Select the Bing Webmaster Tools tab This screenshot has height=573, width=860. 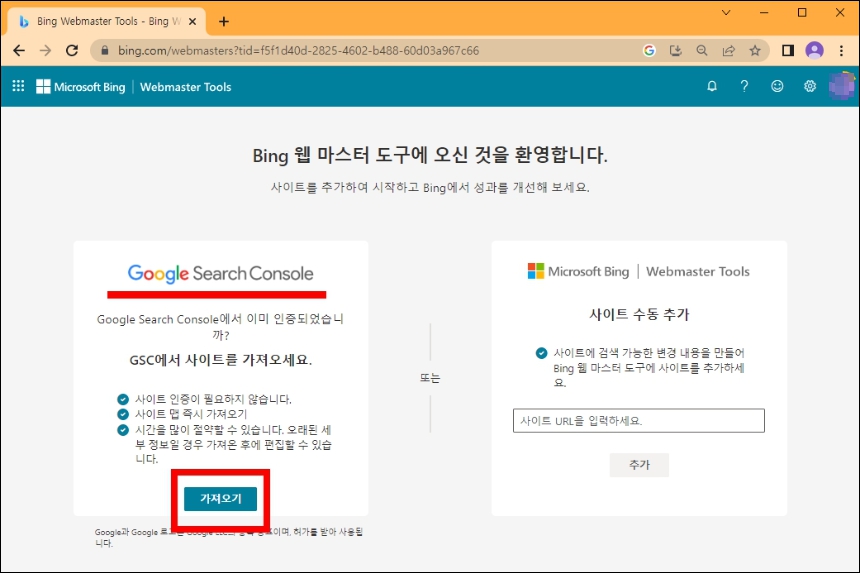(104, 21)
